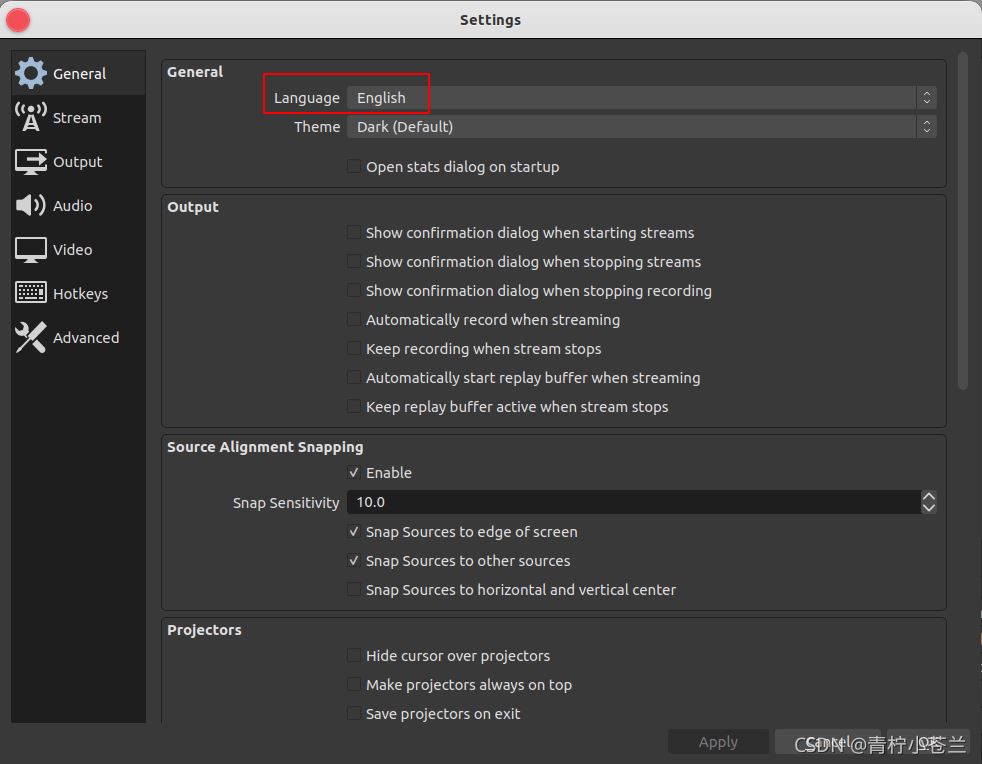Switch to the Advanced settings tab
This screenshot has width=982, height=764.
[87, 337]
